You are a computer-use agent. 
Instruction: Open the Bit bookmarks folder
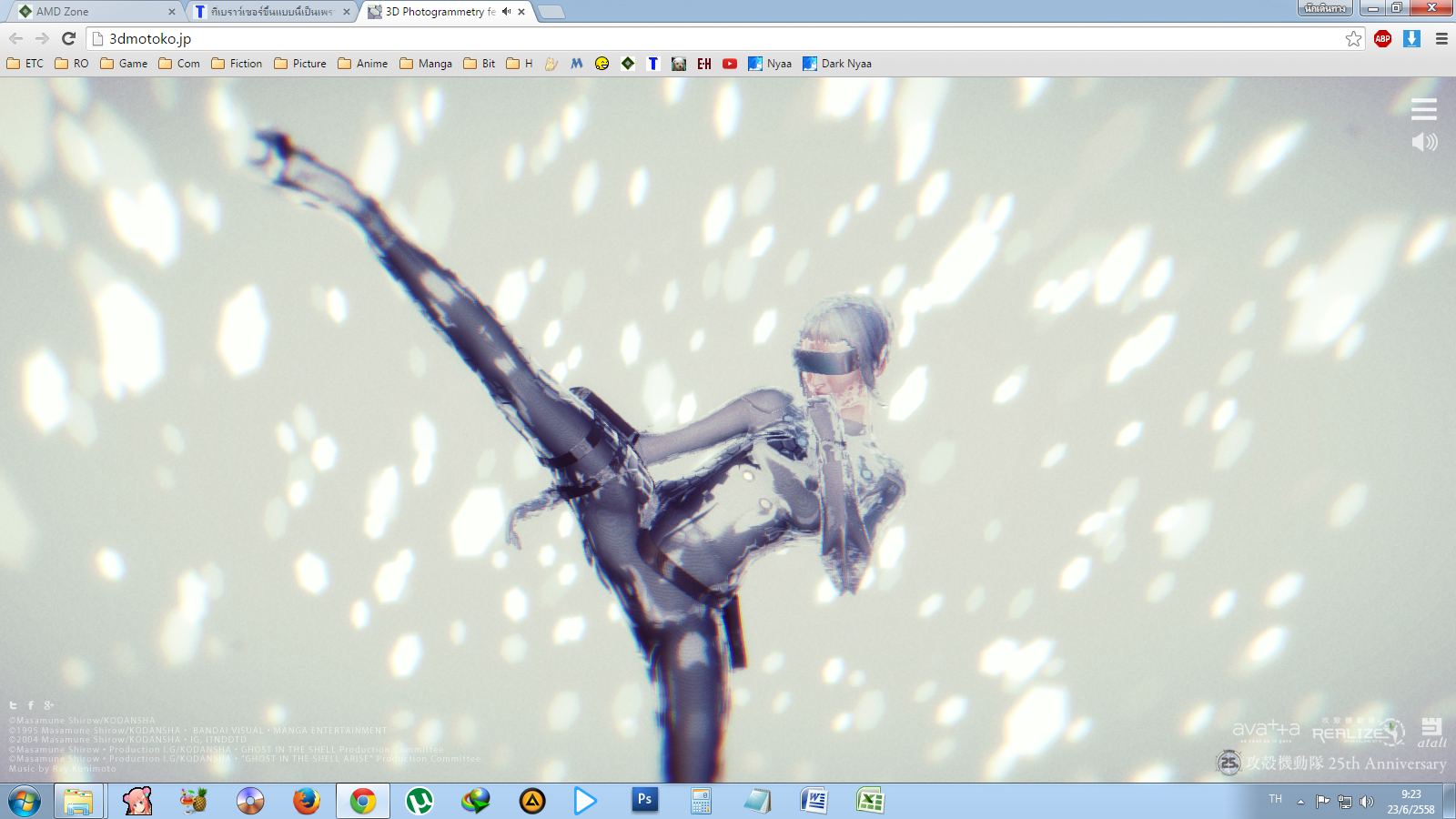click(480, 64)
